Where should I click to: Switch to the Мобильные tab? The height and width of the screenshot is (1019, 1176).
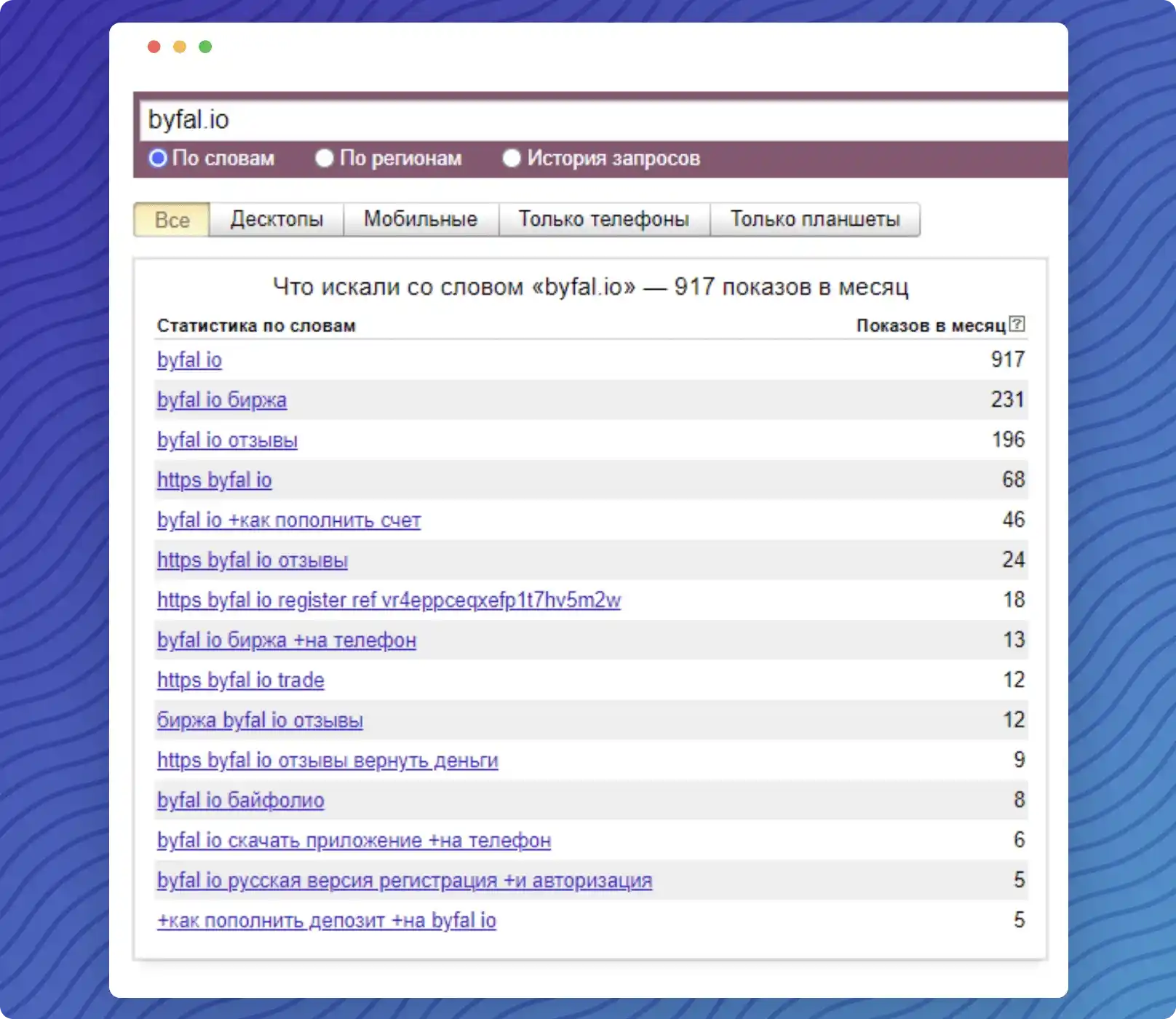[421, 219]
